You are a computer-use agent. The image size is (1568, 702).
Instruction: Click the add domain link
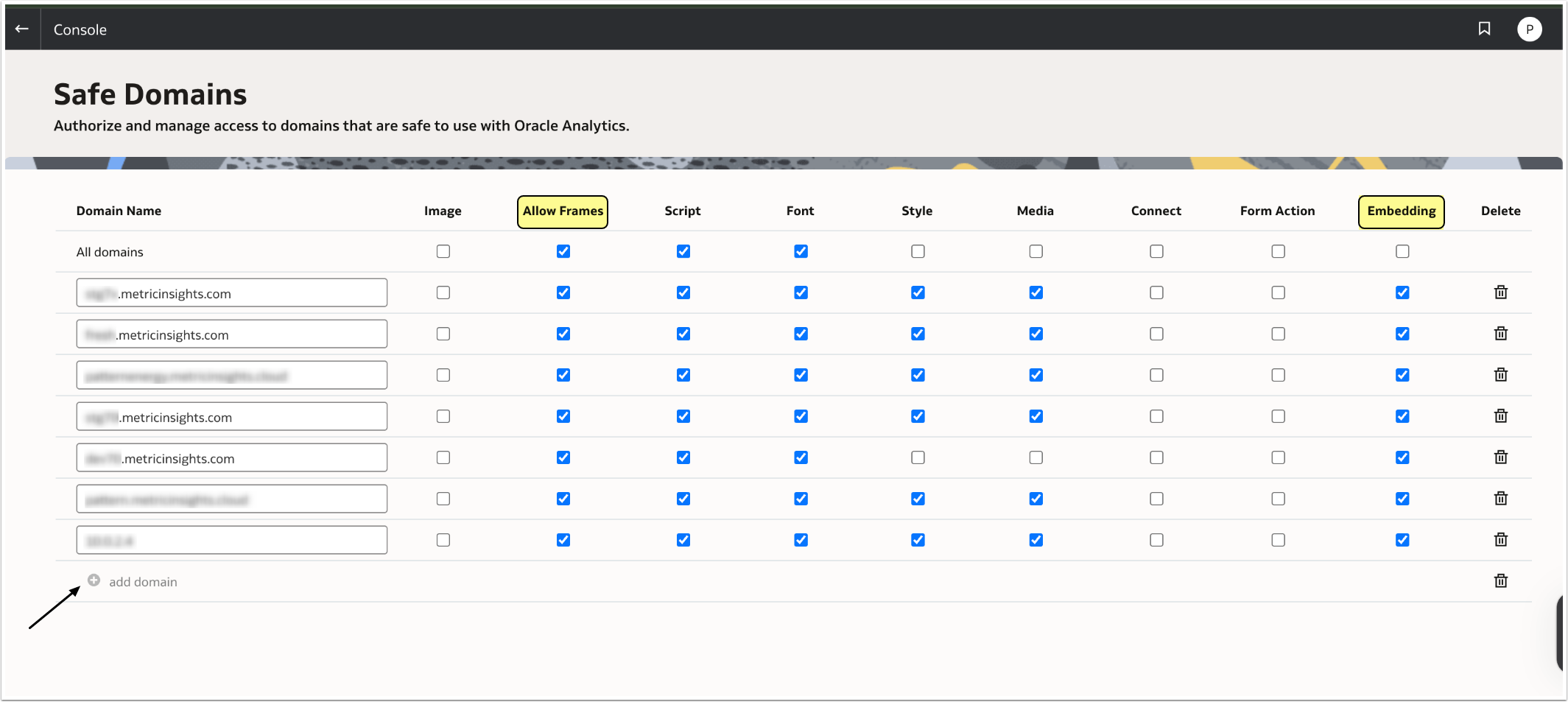click(143, 582)
